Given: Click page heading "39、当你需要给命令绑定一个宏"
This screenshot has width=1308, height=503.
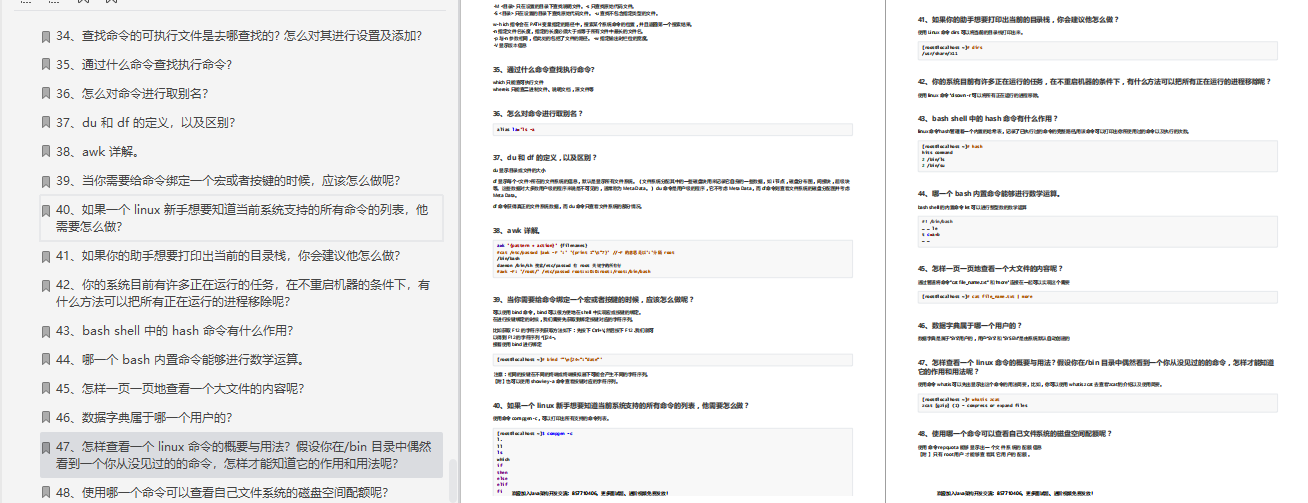Looking at the screenshot, I should point(593,299).
